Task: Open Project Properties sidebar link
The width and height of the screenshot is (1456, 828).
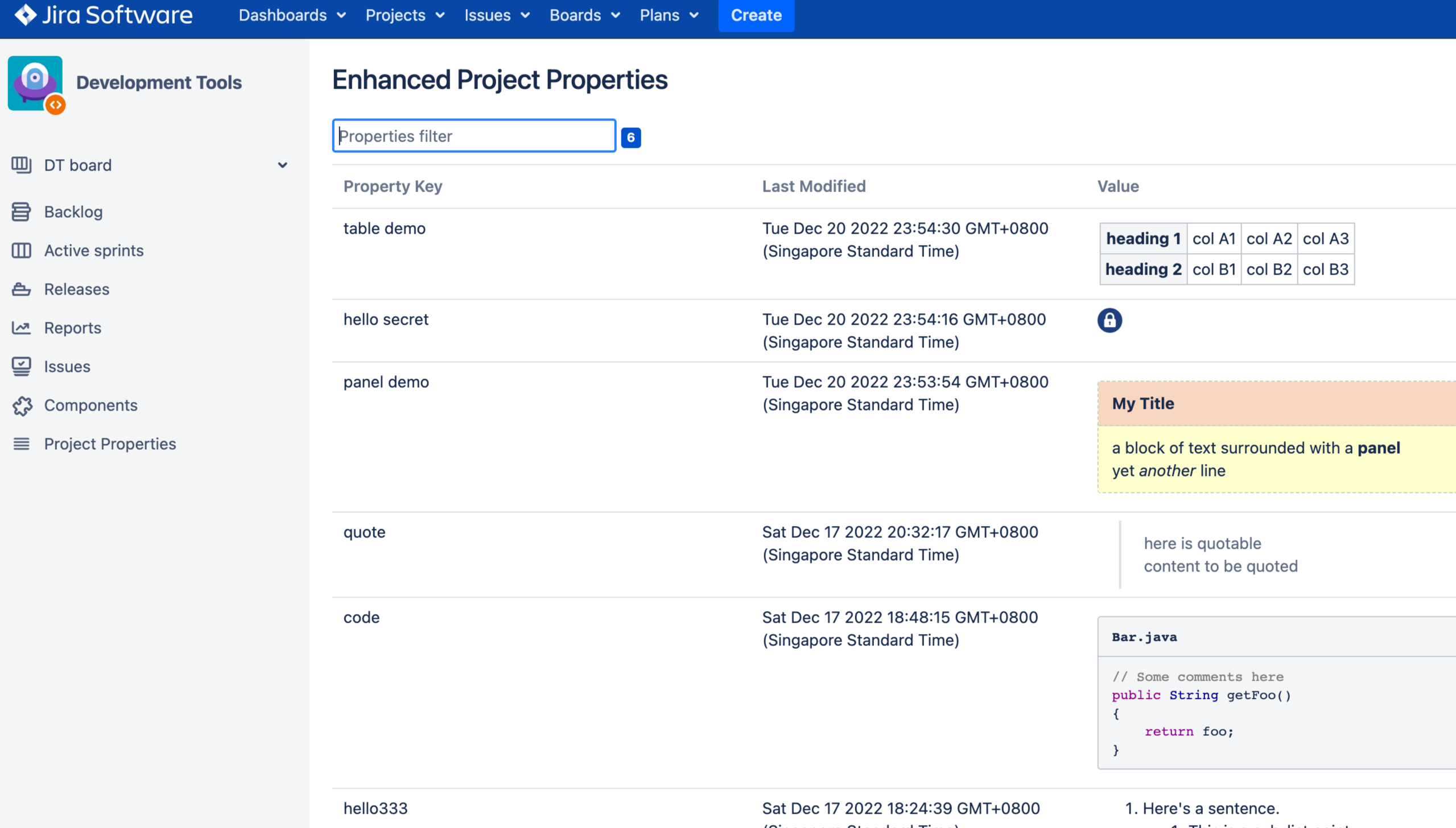Action: pyautogui.click(x=110, y=444)
